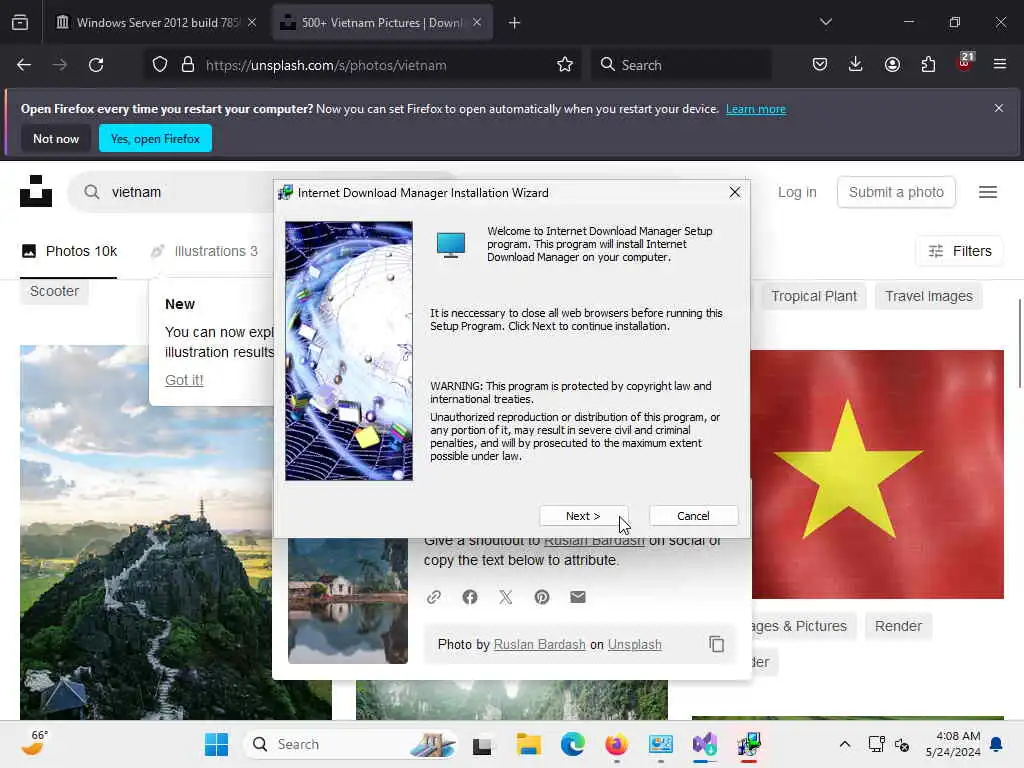This screenshot has height=768, width=1024.
Task: Switch to the Illustrations 3 tab
Action: point(204,251)
